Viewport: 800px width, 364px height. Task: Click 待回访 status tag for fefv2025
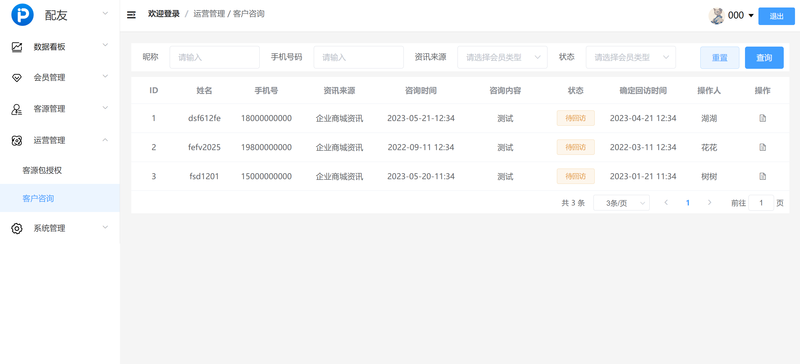[576, 148]
